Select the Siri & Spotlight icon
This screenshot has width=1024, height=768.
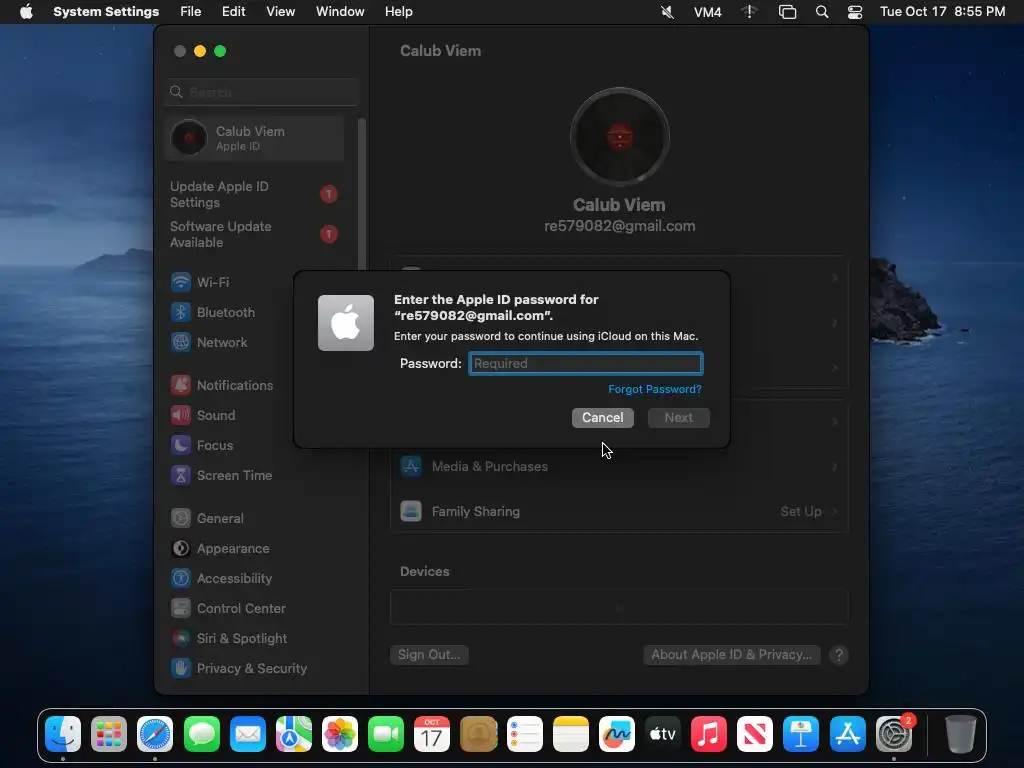pos(181,639)
